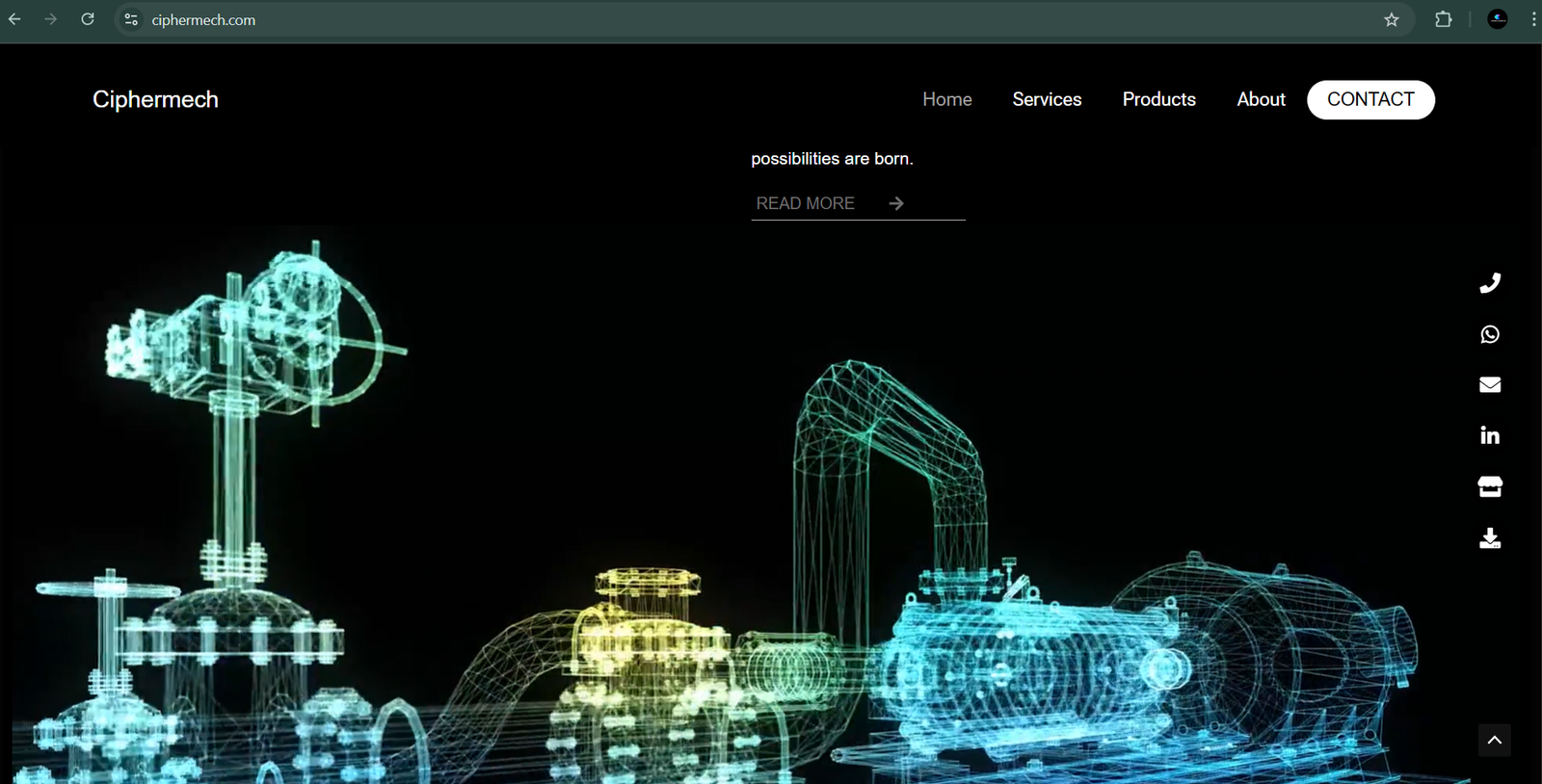Reload the ciphermech.com page

click(x=88, y=19)
